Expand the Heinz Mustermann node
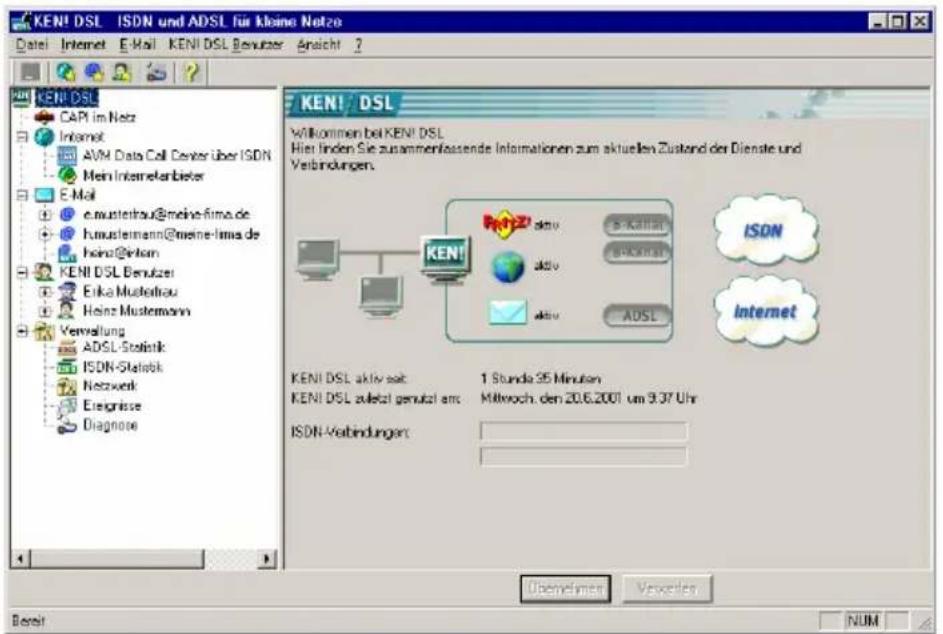 tap(45, 311)
